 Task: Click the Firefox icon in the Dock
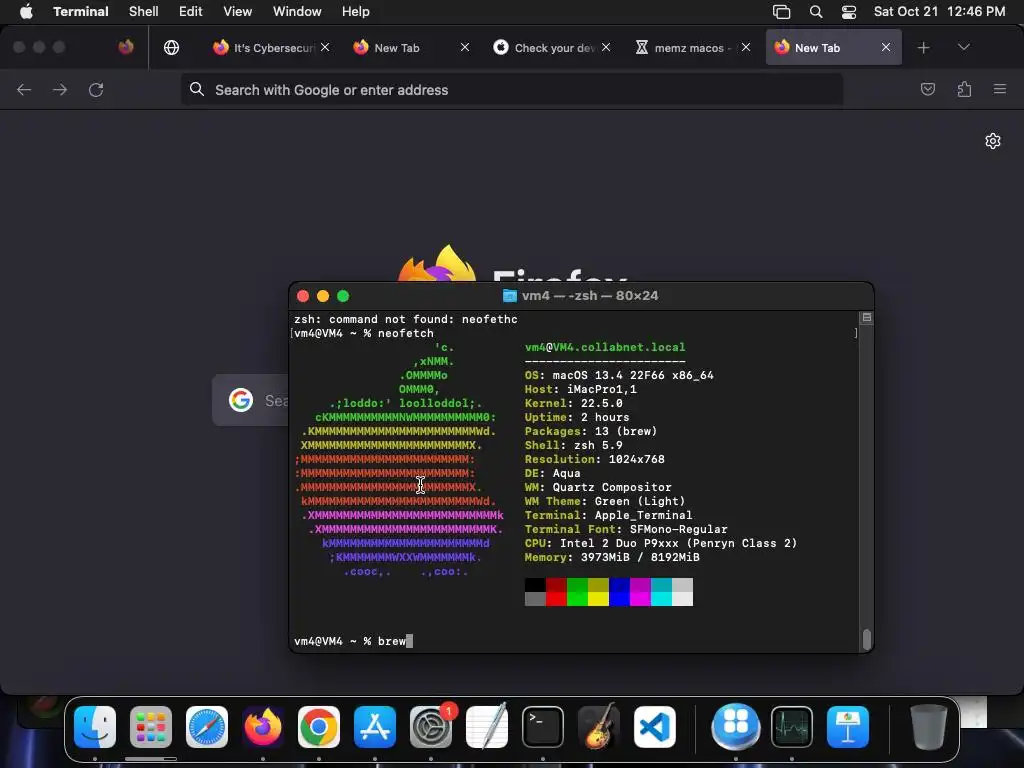[x=263, y=727]
